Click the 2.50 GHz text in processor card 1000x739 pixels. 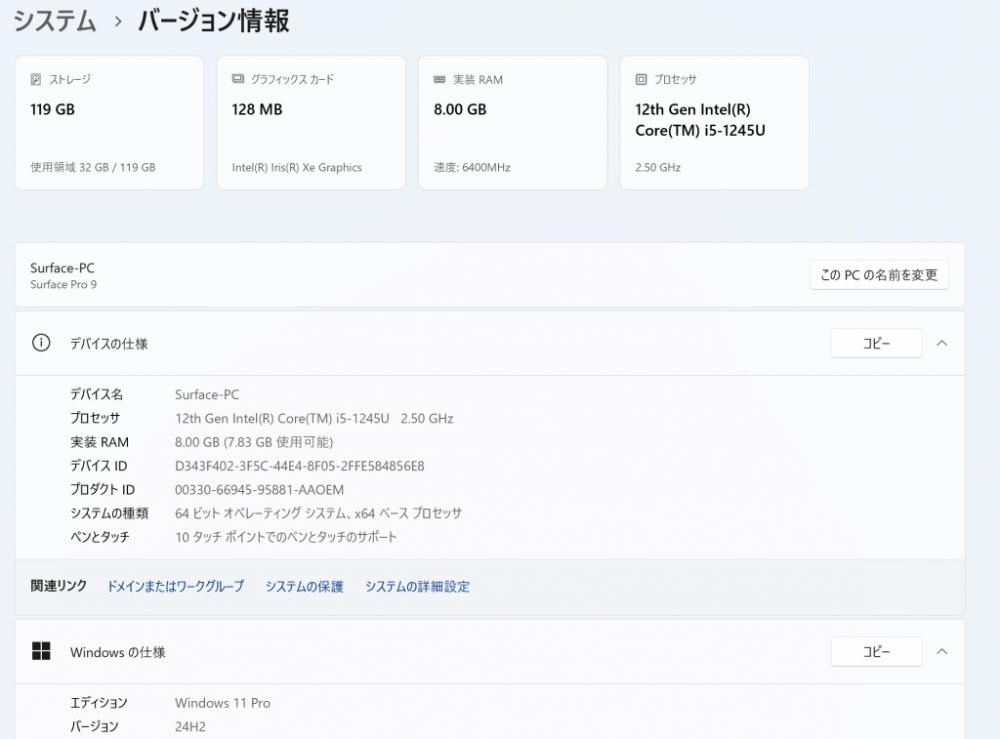(658, 167)
